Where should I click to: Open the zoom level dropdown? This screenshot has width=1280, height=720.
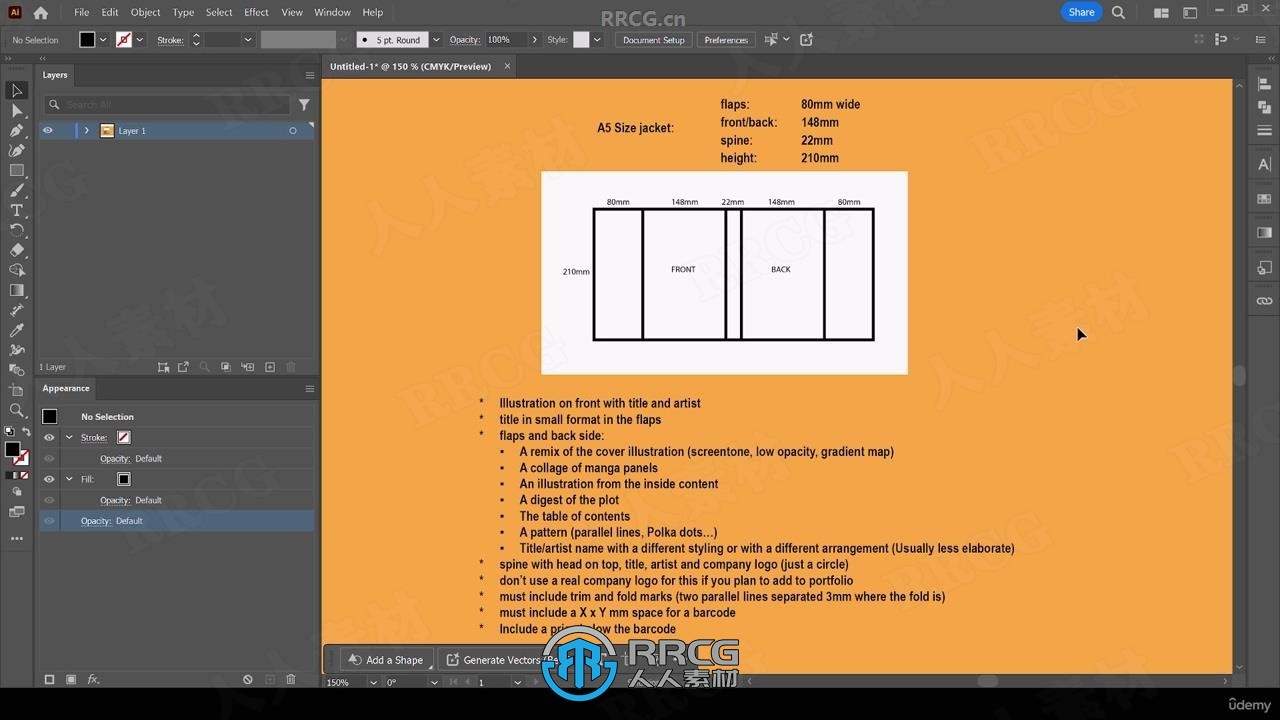coord(373,682)
